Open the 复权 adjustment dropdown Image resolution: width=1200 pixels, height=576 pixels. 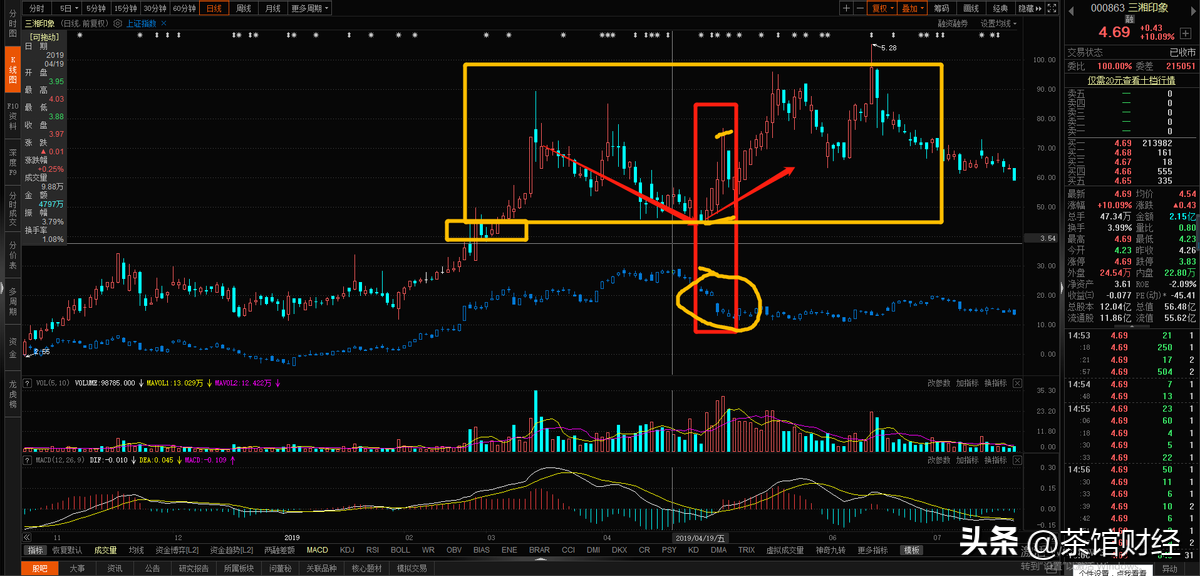point(881,8)
